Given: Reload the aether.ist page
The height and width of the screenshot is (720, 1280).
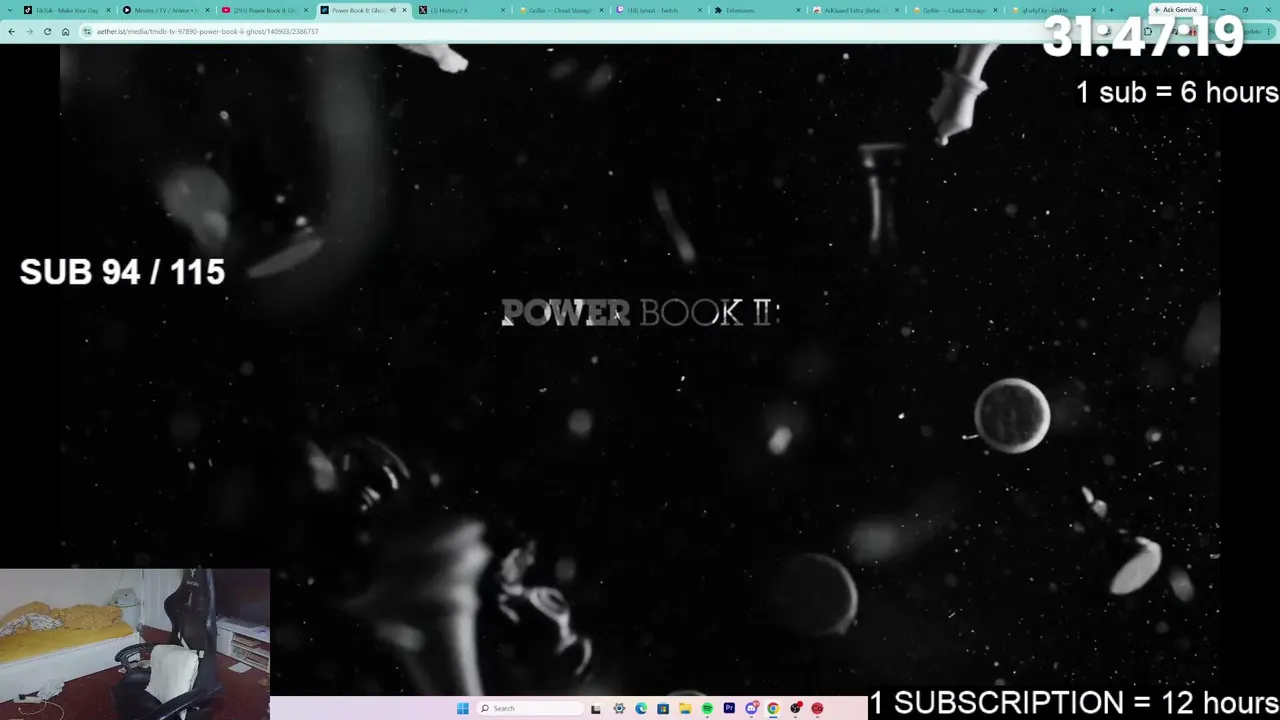Looking at the screenshot, I should (47, 31).
